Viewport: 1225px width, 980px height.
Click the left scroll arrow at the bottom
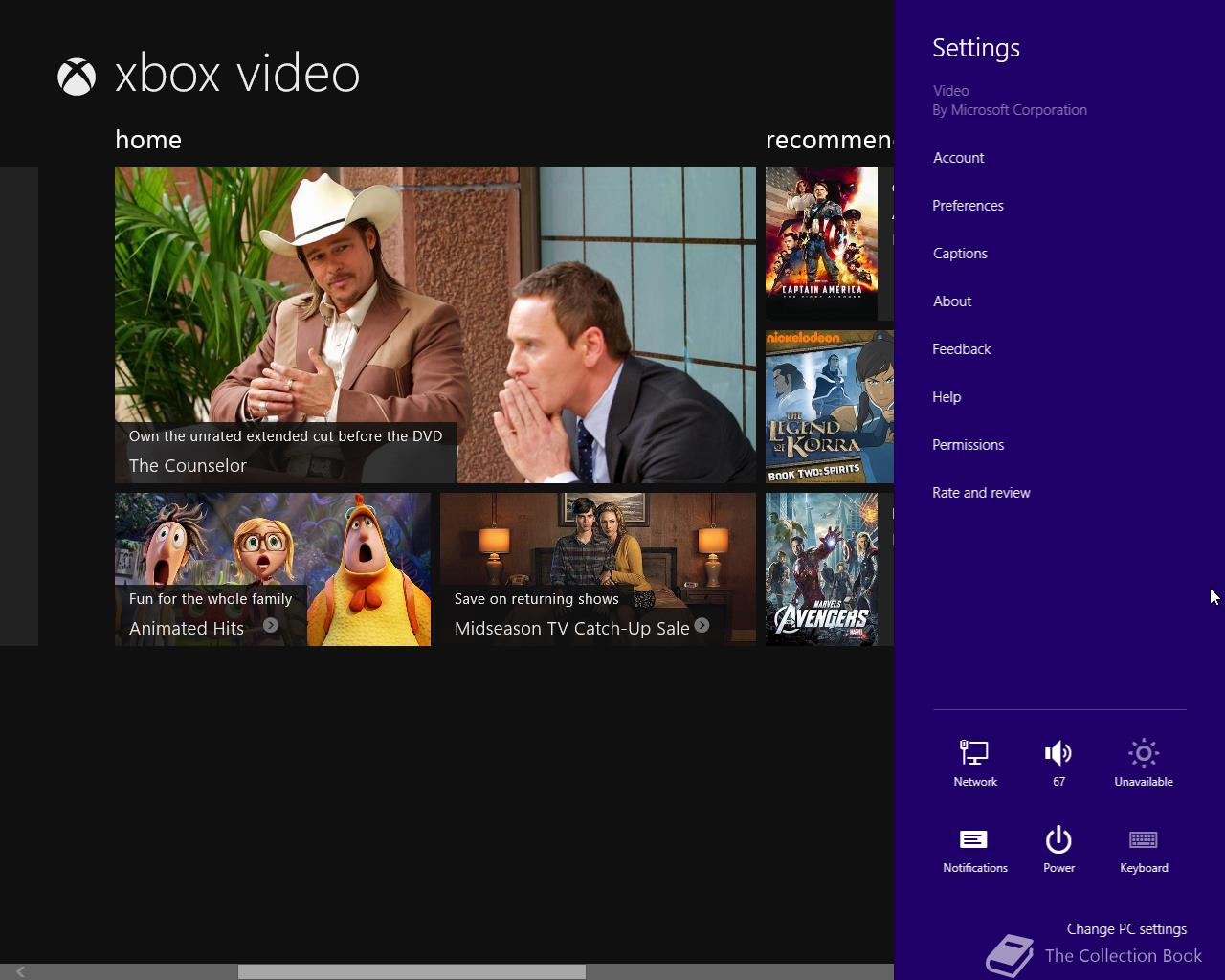click(20, 971)
